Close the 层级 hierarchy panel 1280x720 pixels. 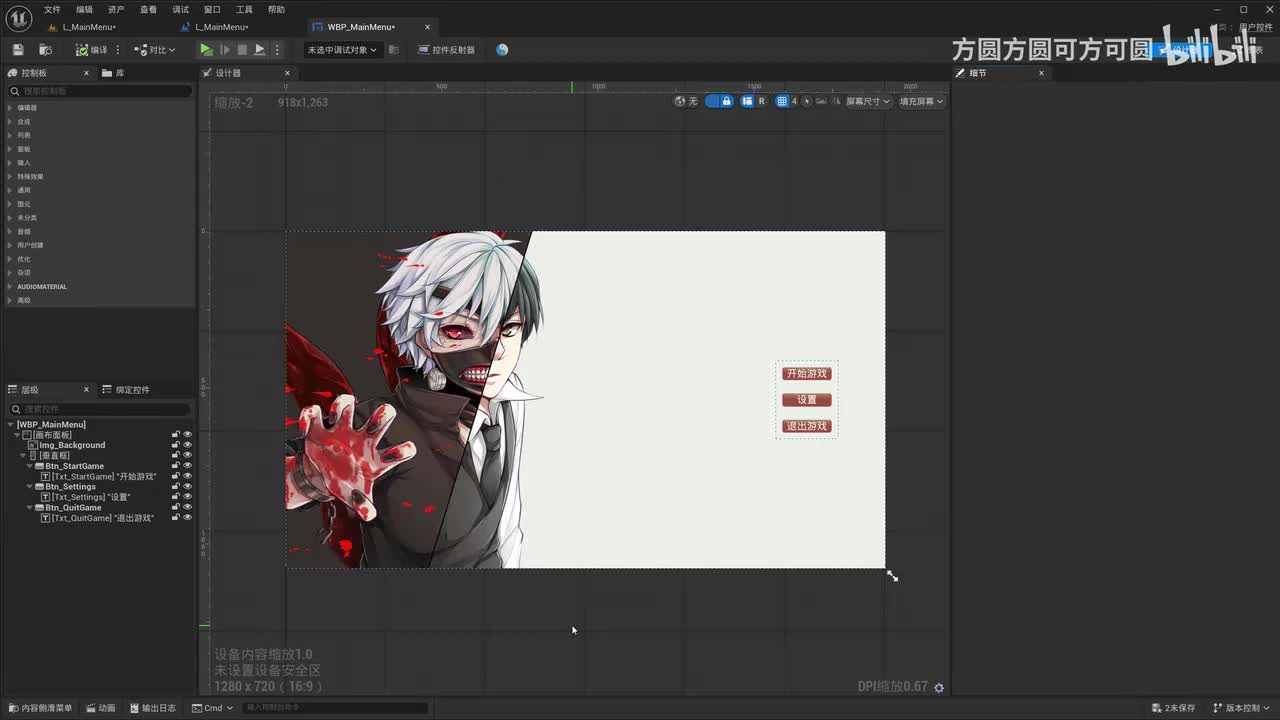click(86, 390)
